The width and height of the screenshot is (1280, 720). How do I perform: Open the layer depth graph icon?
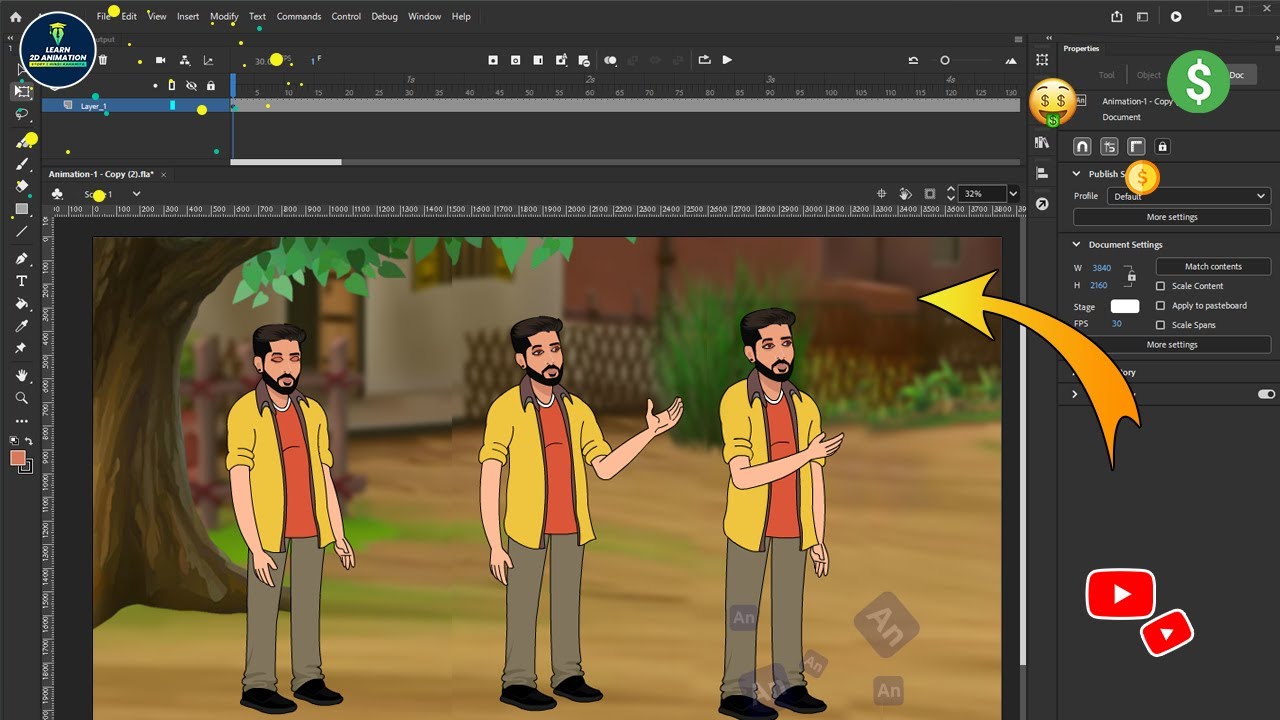(208, 60)
